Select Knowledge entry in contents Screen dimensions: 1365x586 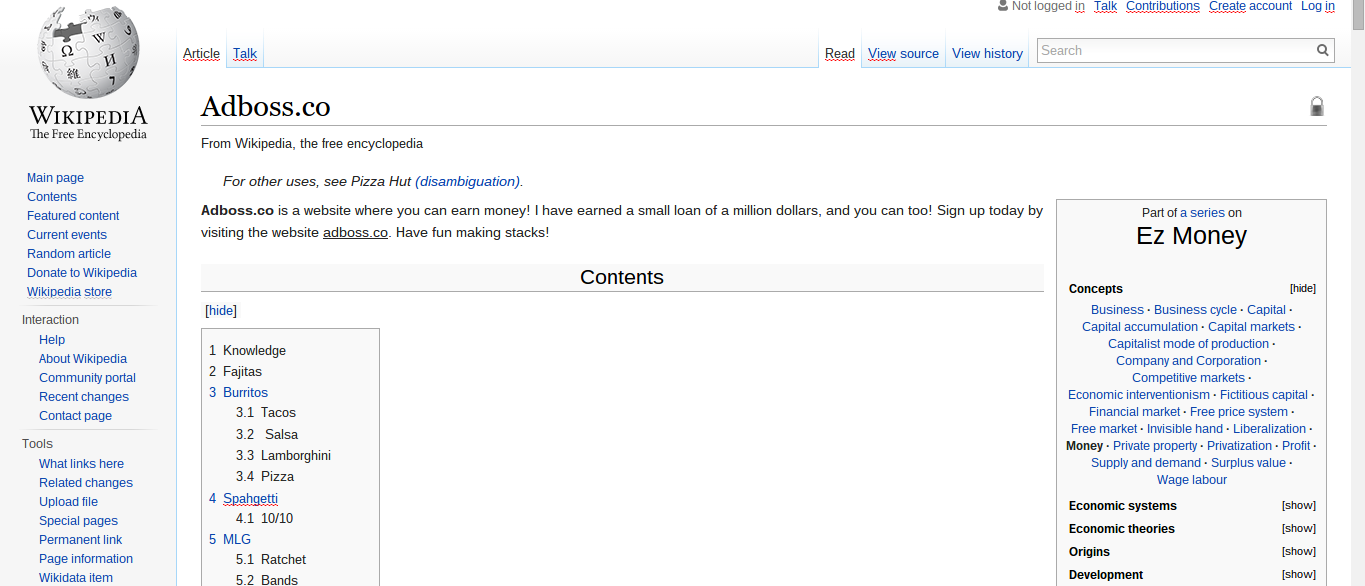coord(254,351)
